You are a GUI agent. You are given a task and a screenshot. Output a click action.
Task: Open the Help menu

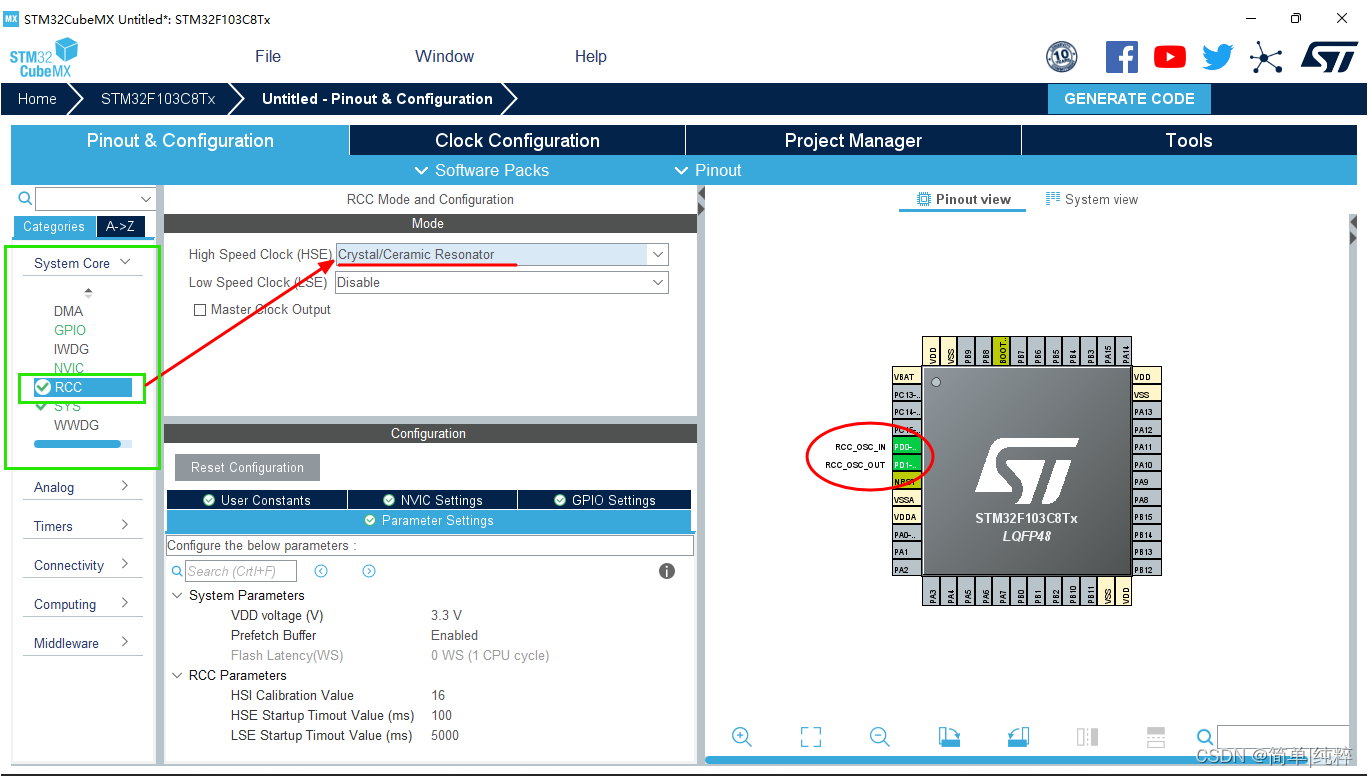pyautogui.click(x=591, y=56)
